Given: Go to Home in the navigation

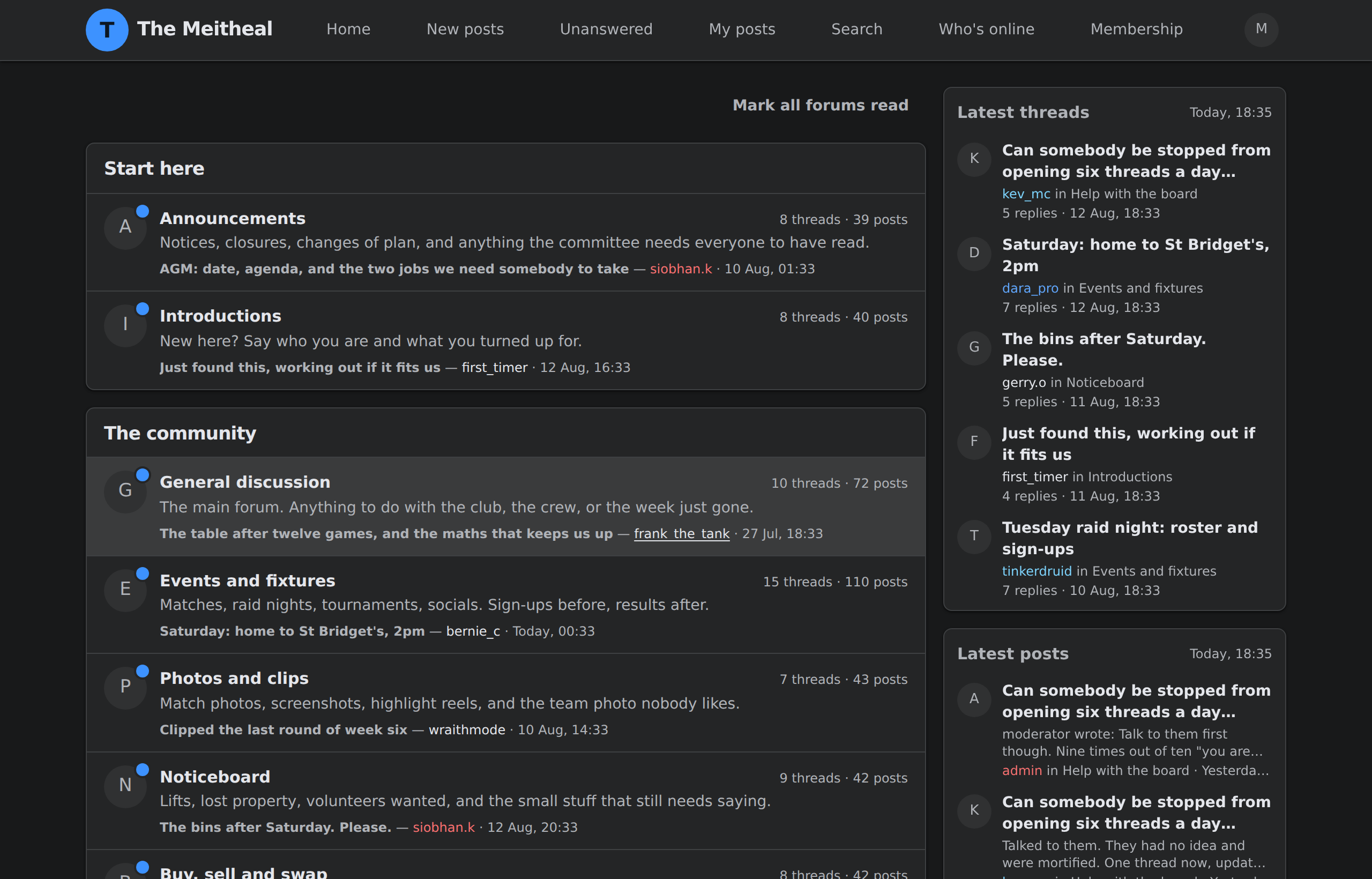Looking at the screenshot, I should (x=348, y=29).
